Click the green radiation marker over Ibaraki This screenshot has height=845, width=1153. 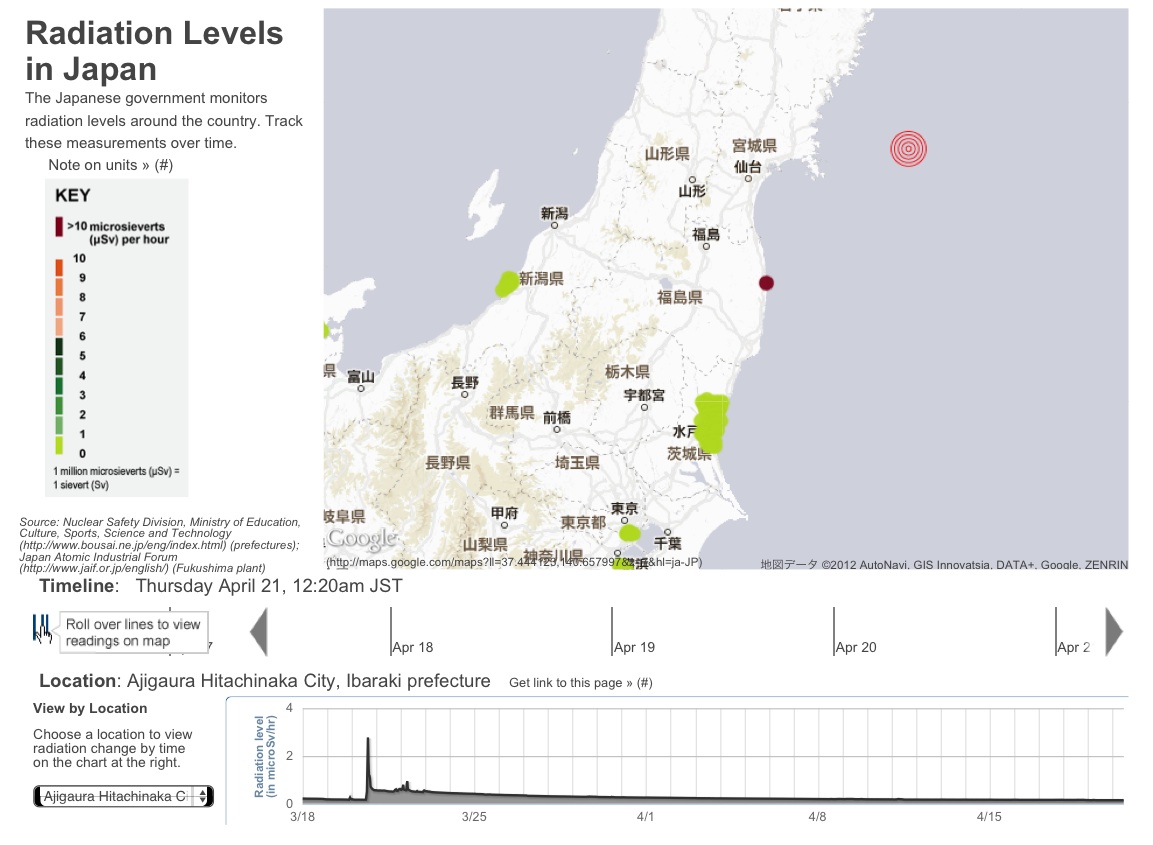coord(711,422)
